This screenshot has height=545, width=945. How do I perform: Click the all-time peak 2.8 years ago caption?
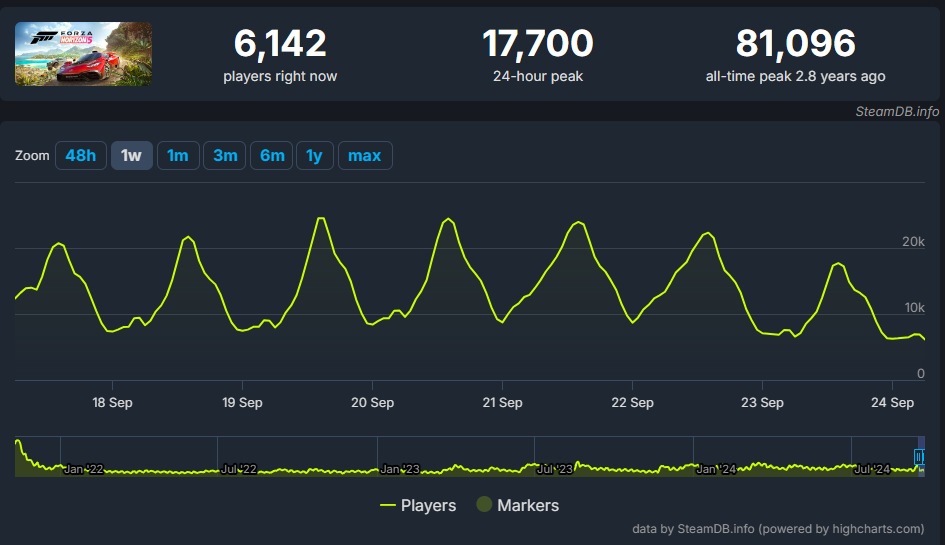(x=796, y=77)
